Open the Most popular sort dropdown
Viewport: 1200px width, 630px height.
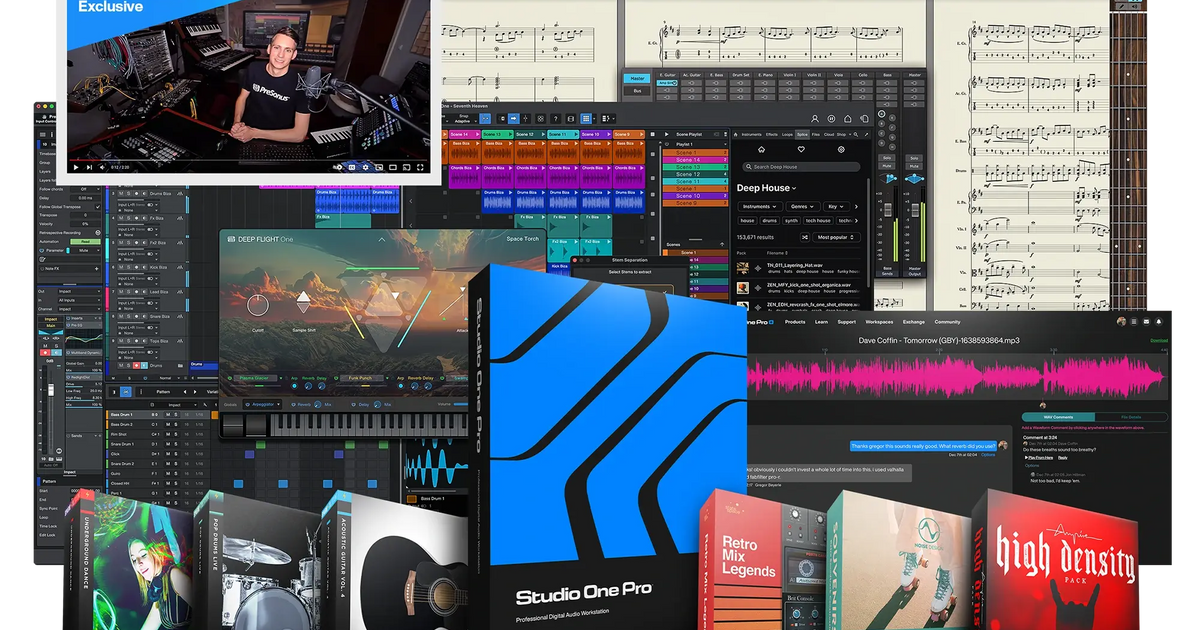(x=835, y=237)
